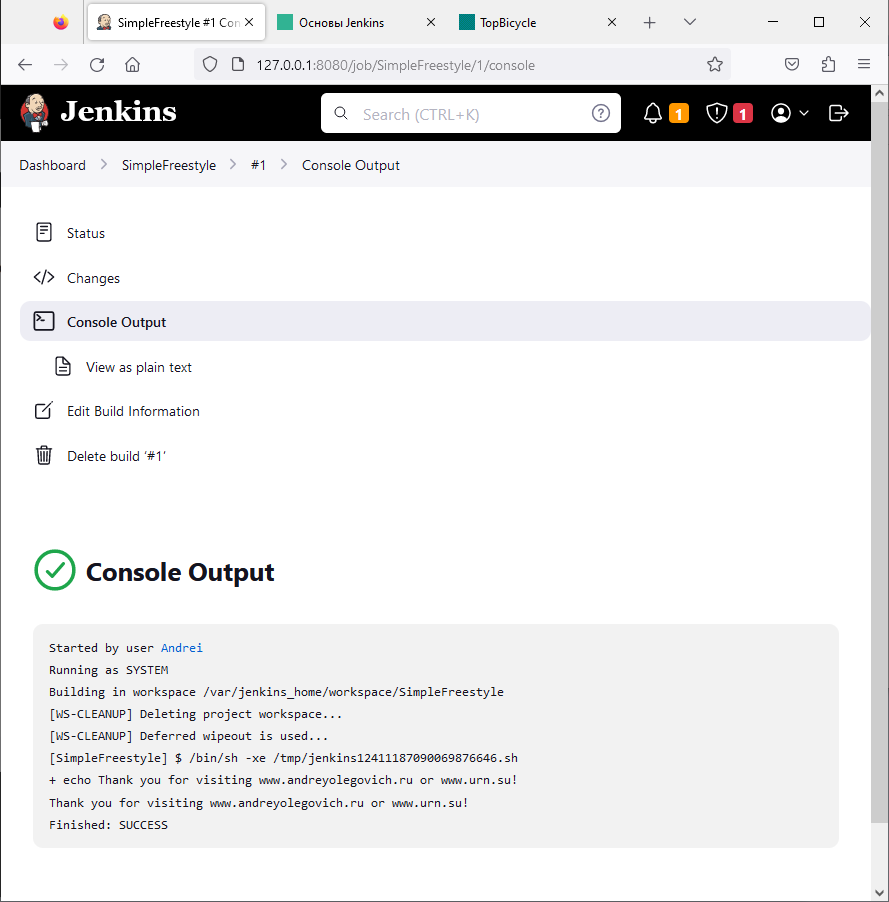The width and height of the screenshot is (889, 902).
Task: Click the trash can delete icon
Action: pyautogui.click(x=44, y=455)
